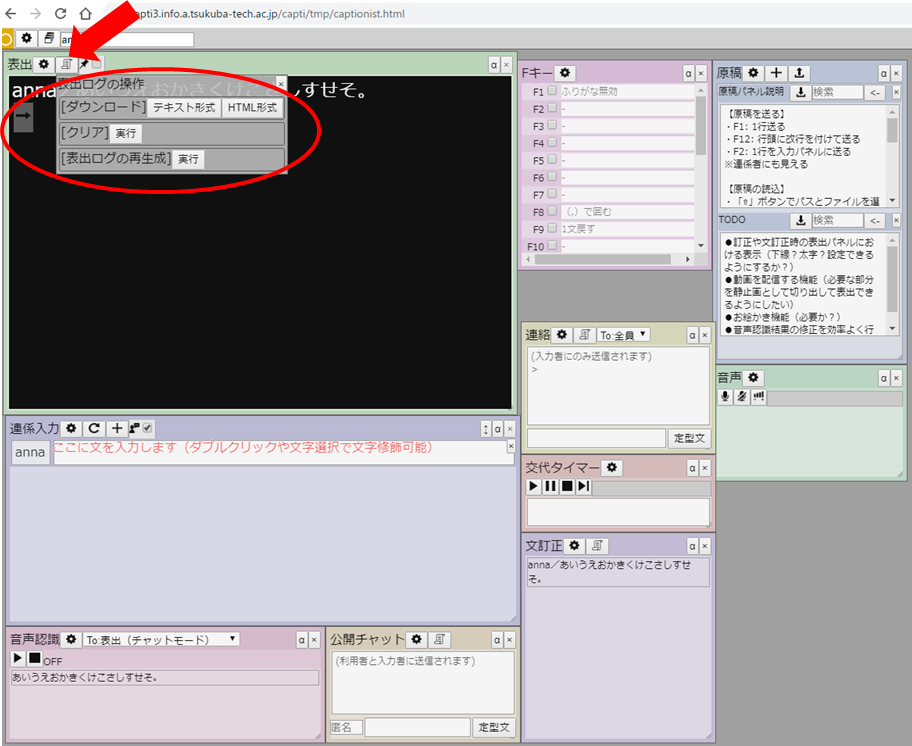Open the 公開チャット log icon
912x746 pixels.
pos(439,640)
